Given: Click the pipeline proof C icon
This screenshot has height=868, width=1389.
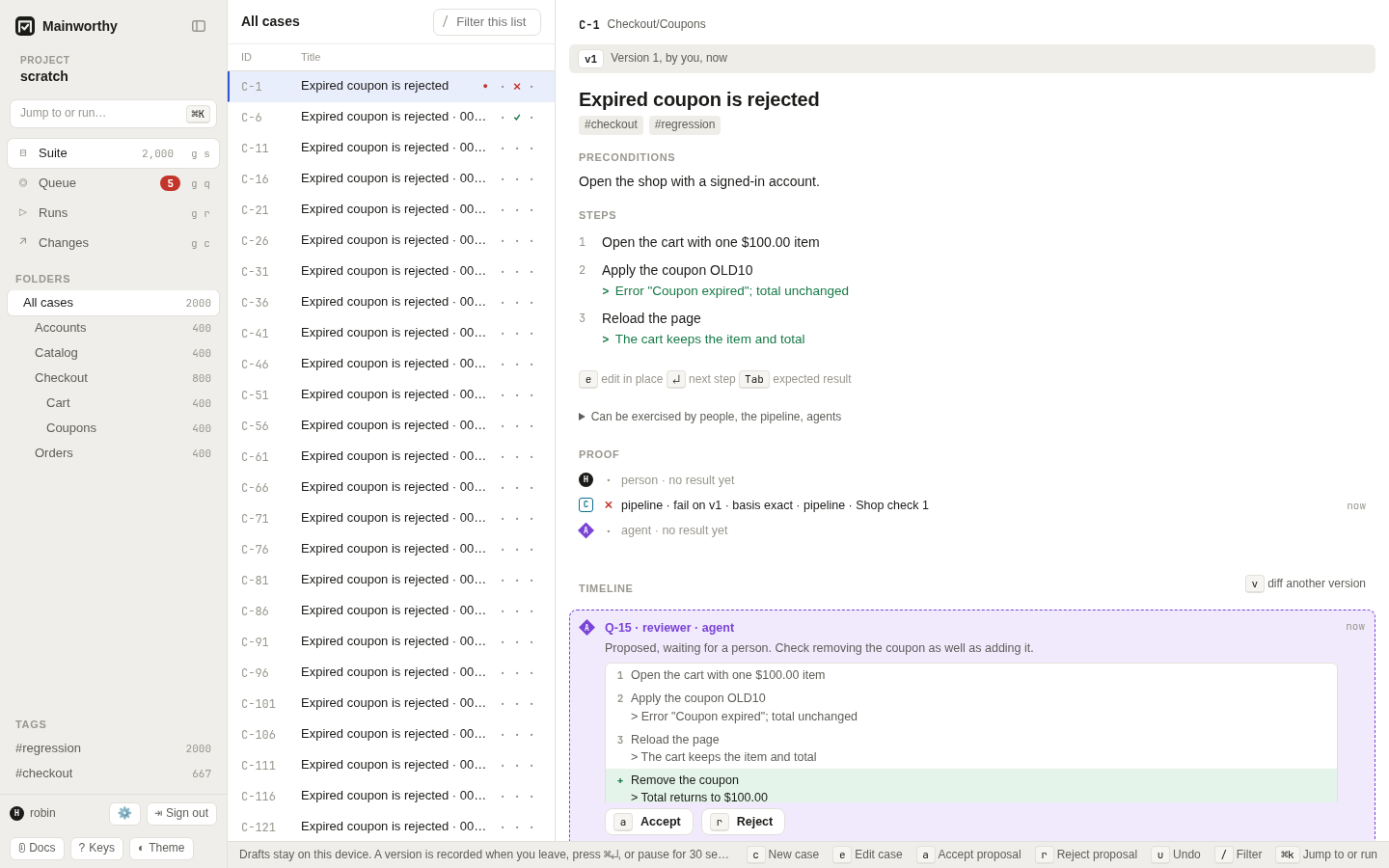Looking at the screenshot, I should pyautogui.click(x=586, y=505).
